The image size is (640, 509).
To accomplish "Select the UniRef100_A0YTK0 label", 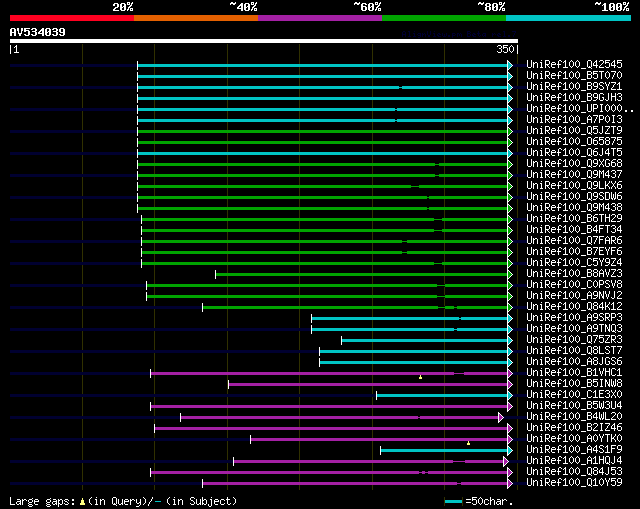I will tap(574, 439).
